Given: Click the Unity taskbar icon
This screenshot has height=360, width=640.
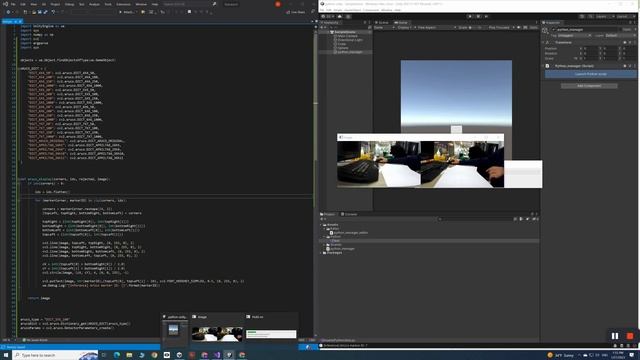Looking at the screenshot, I should 229,355.
